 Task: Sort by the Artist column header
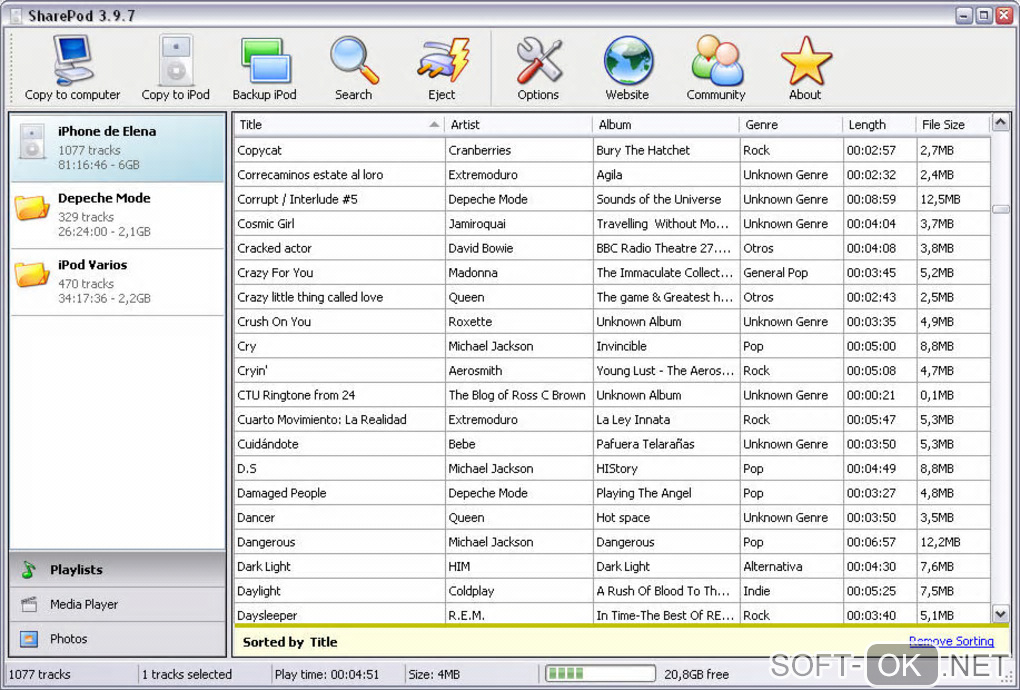518,125
